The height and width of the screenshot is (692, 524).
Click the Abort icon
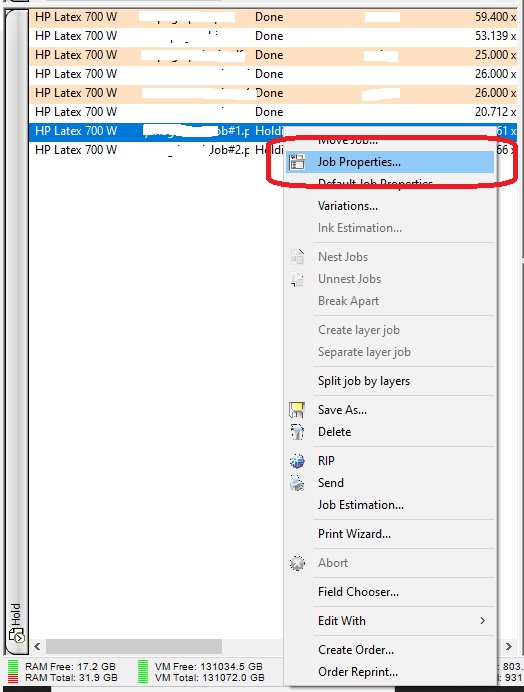coord(297,563)
